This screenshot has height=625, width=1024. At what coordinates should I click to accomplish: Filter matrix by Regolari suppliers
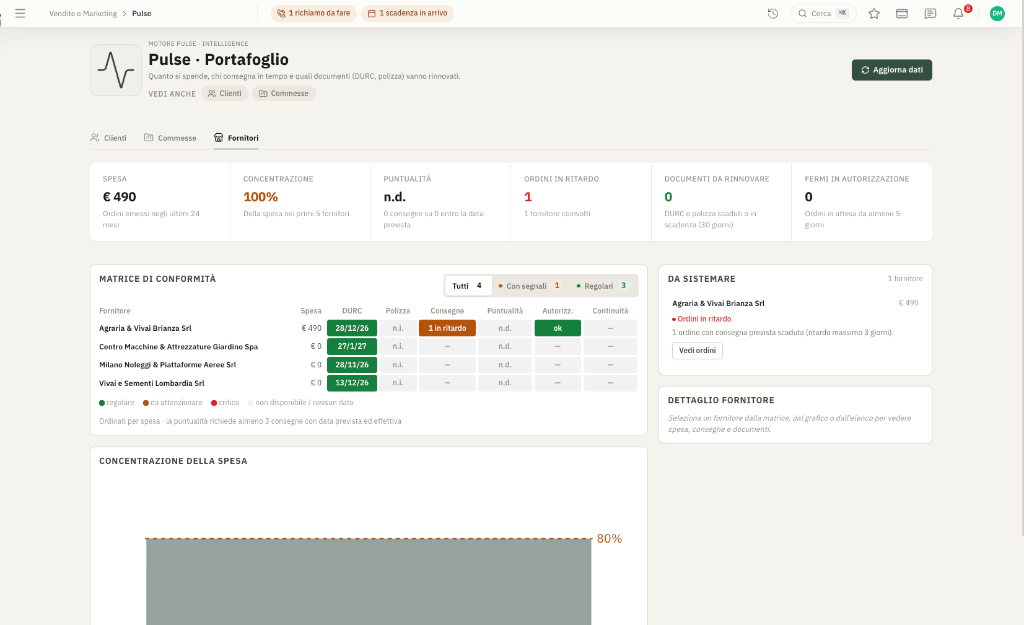pos(601,285)
